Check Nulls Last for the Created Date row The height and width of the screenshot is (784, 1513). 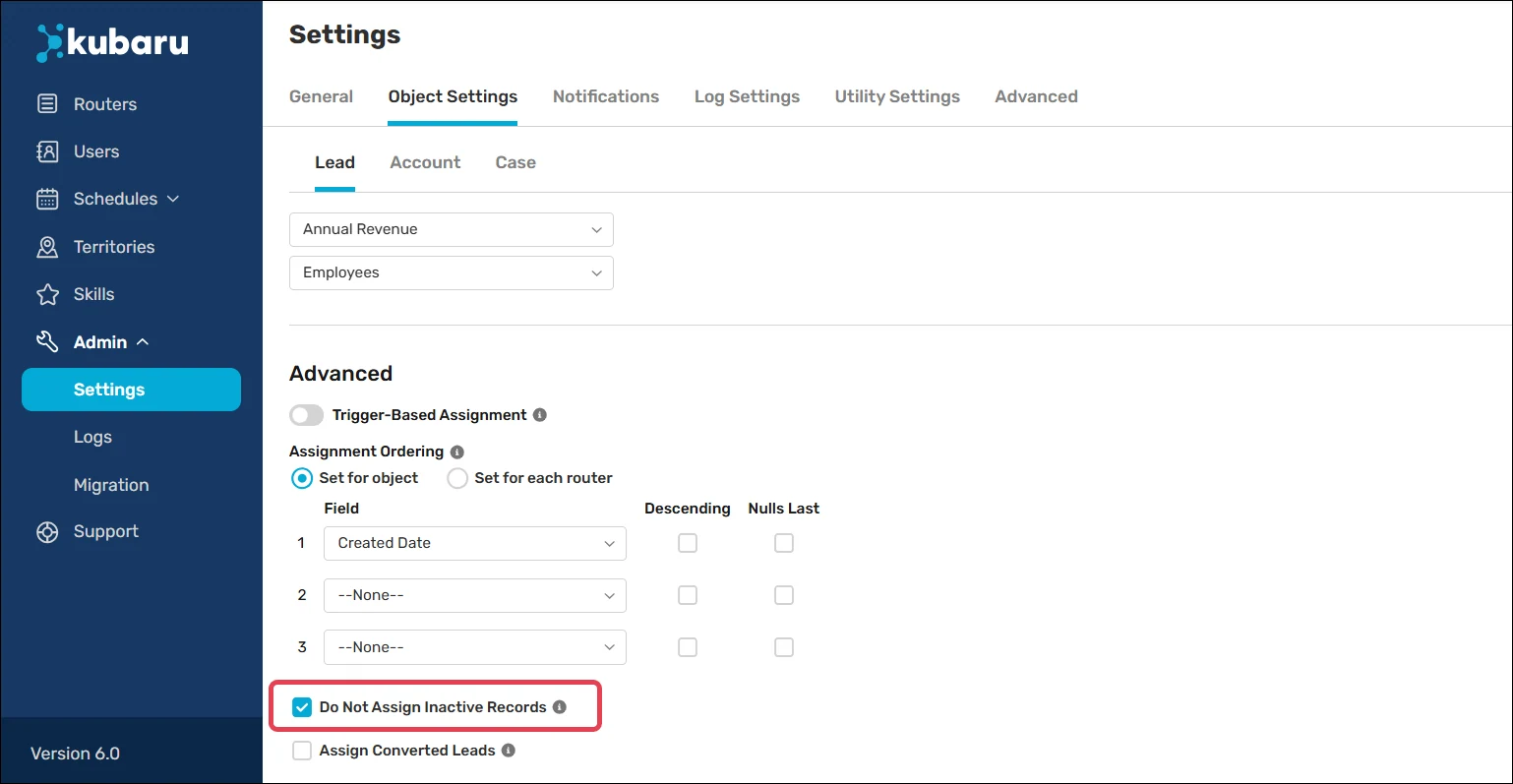pyautogui.click(x=784, y=543)
